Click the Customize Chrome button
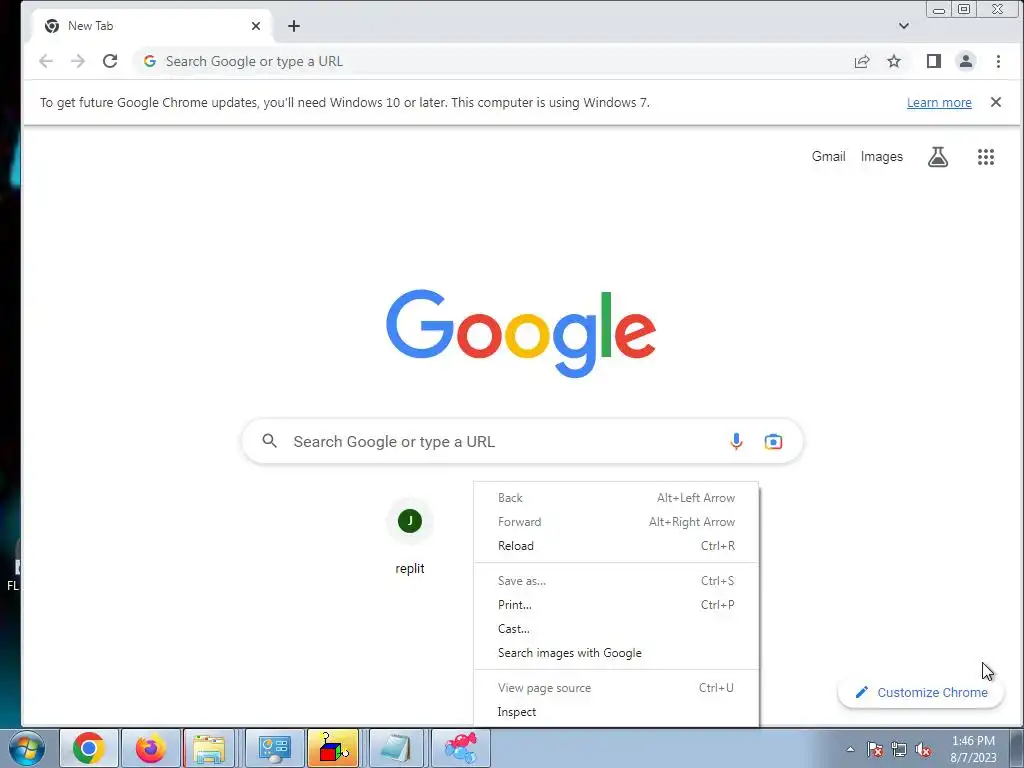 pyautogui.click(x=921, y=692)
